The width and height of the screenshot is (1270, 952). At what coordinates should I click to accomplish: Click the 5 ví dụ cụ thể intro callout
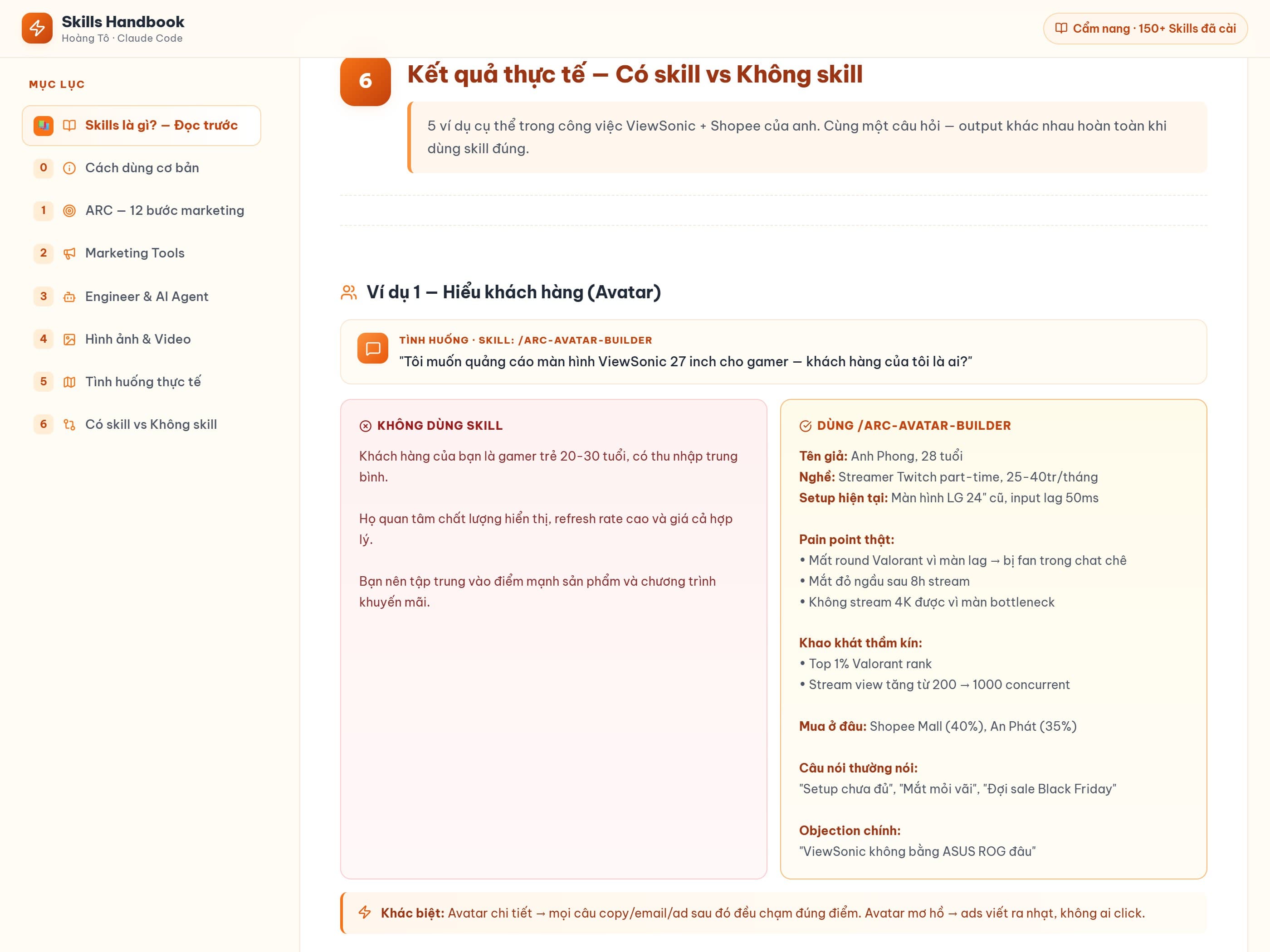click(x=807, y=138)
